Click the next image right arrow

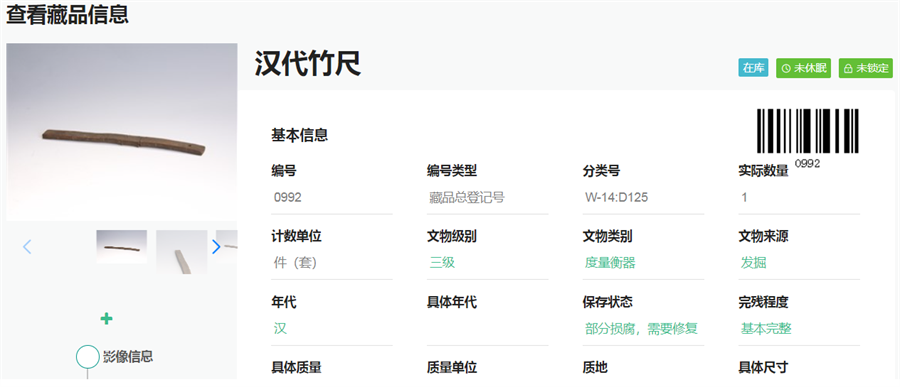pyautogui.click(x=216, y=247)
